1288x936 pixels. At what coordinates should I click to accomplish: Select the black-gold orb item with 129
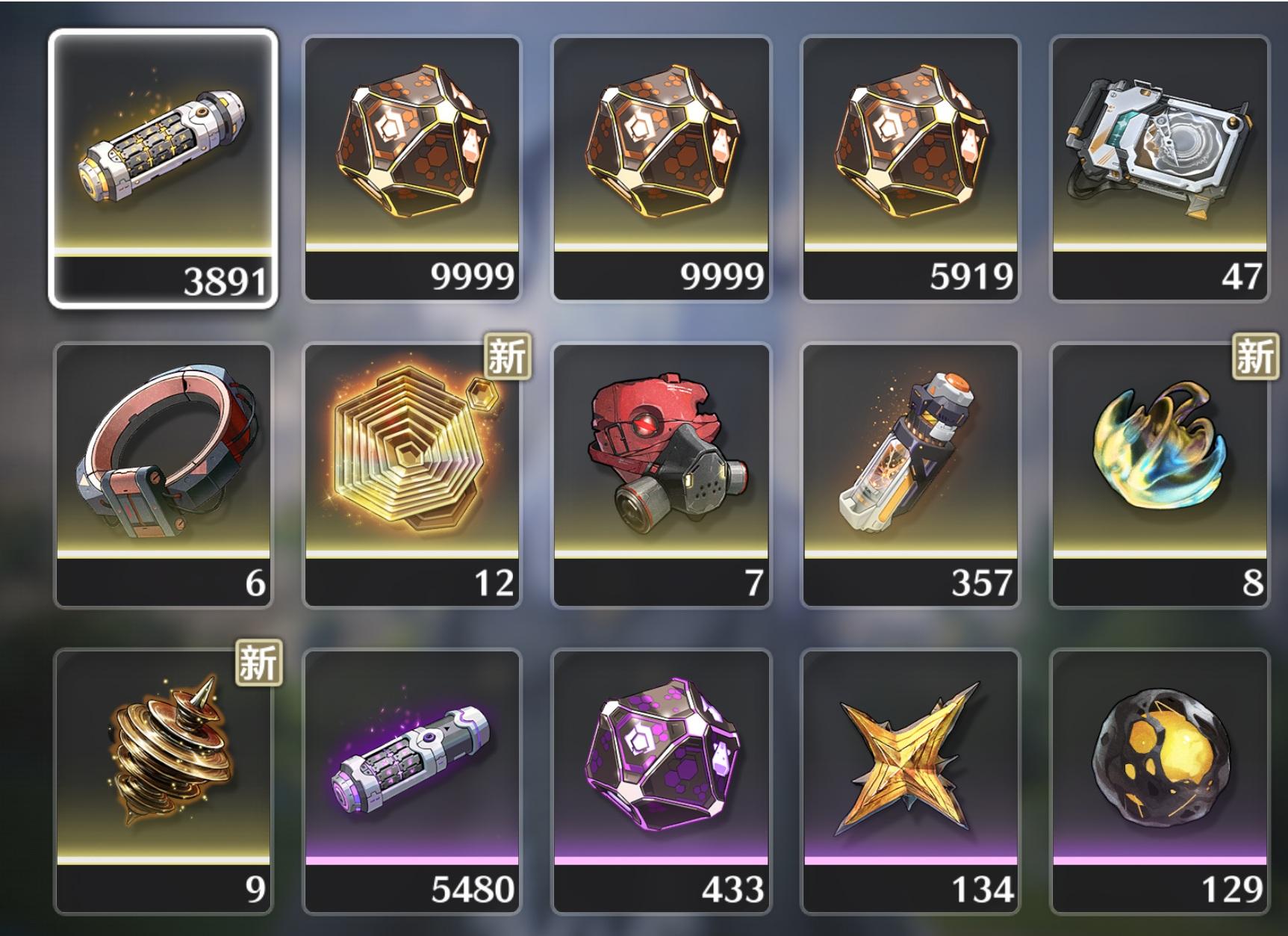click(x=1159, y=781)
